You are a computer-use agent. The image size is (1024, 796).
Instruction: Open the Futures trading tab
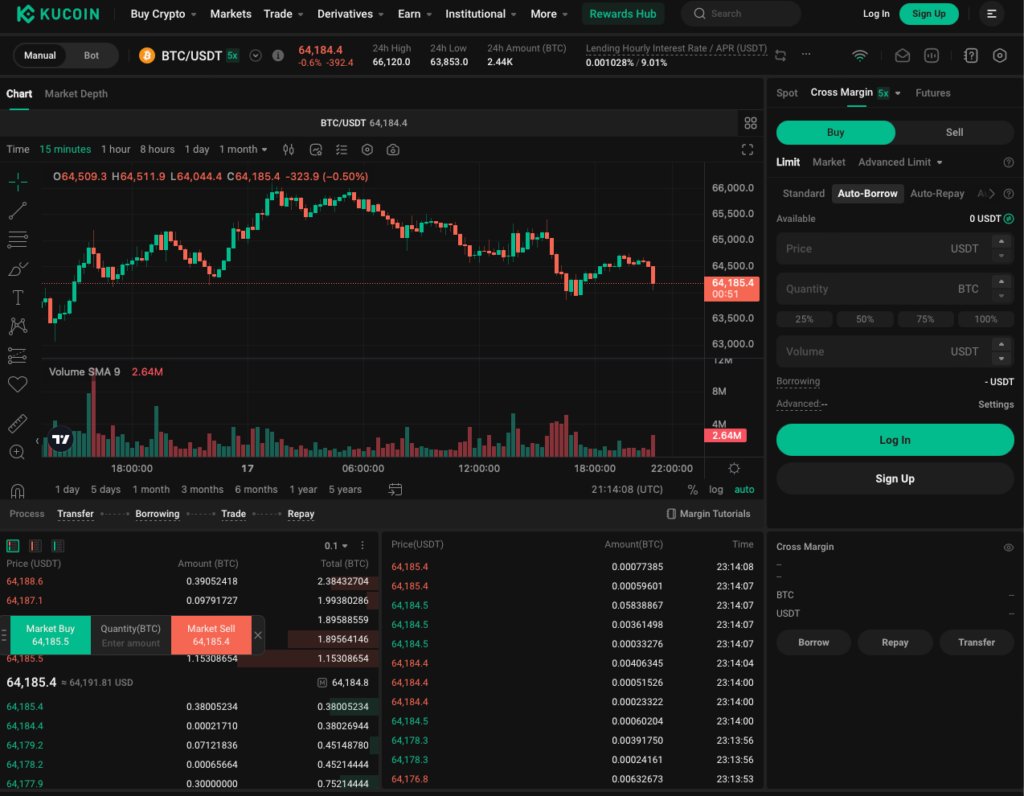click(x=932, y=92)
